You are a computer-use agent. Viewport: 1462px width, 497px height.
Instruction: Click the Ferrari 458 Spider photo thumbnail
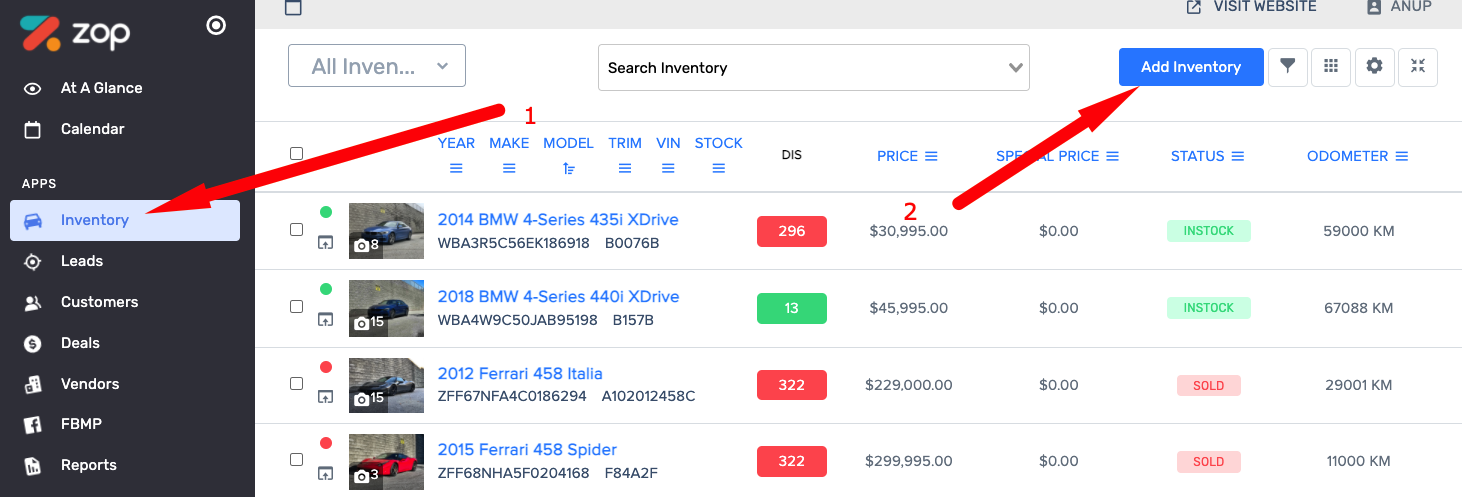(386, 462)
